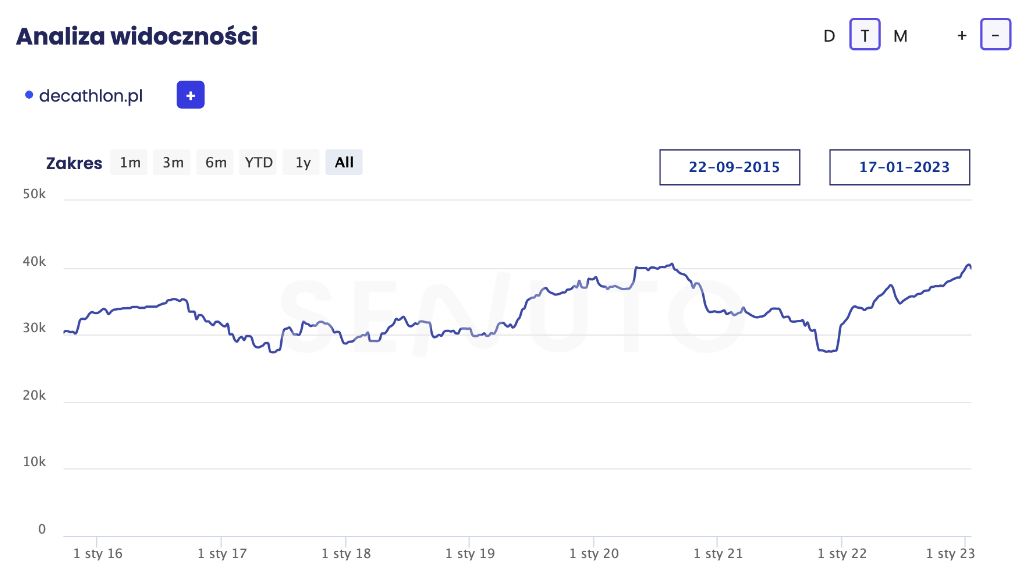
Task: Choose the 1y range
Action: click(x=302, y=162)
